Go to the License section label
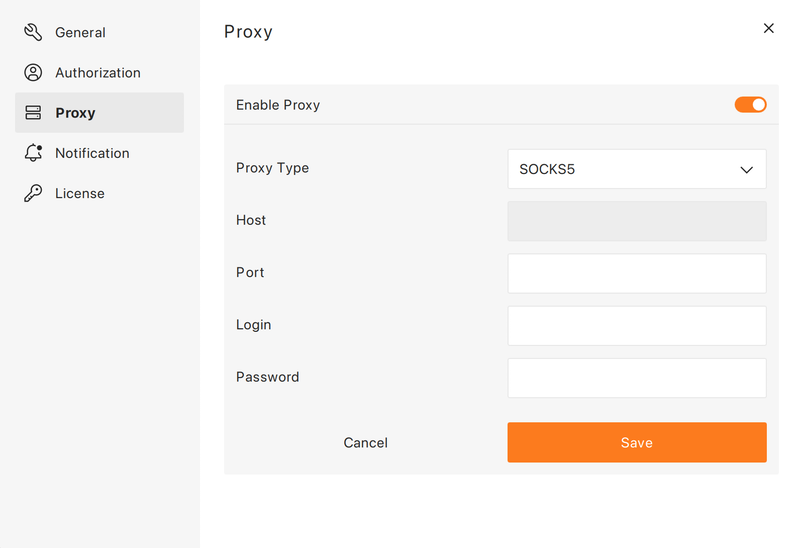The image size is (800, 548). tap(80, 193)
